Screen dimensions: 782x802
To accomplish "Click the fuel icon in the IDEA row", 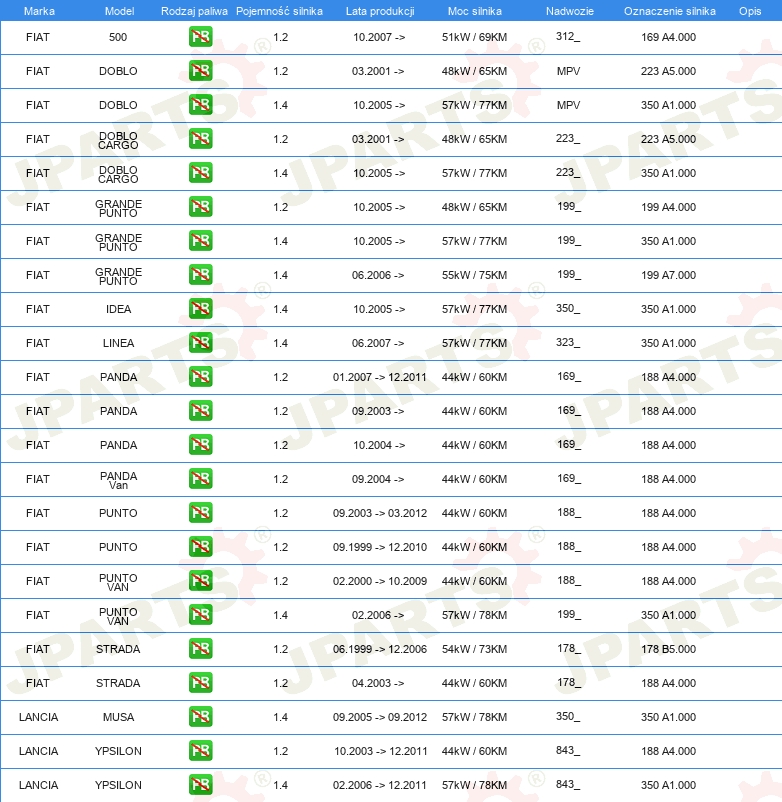I will pyautogui.click(x=200, y=309).
